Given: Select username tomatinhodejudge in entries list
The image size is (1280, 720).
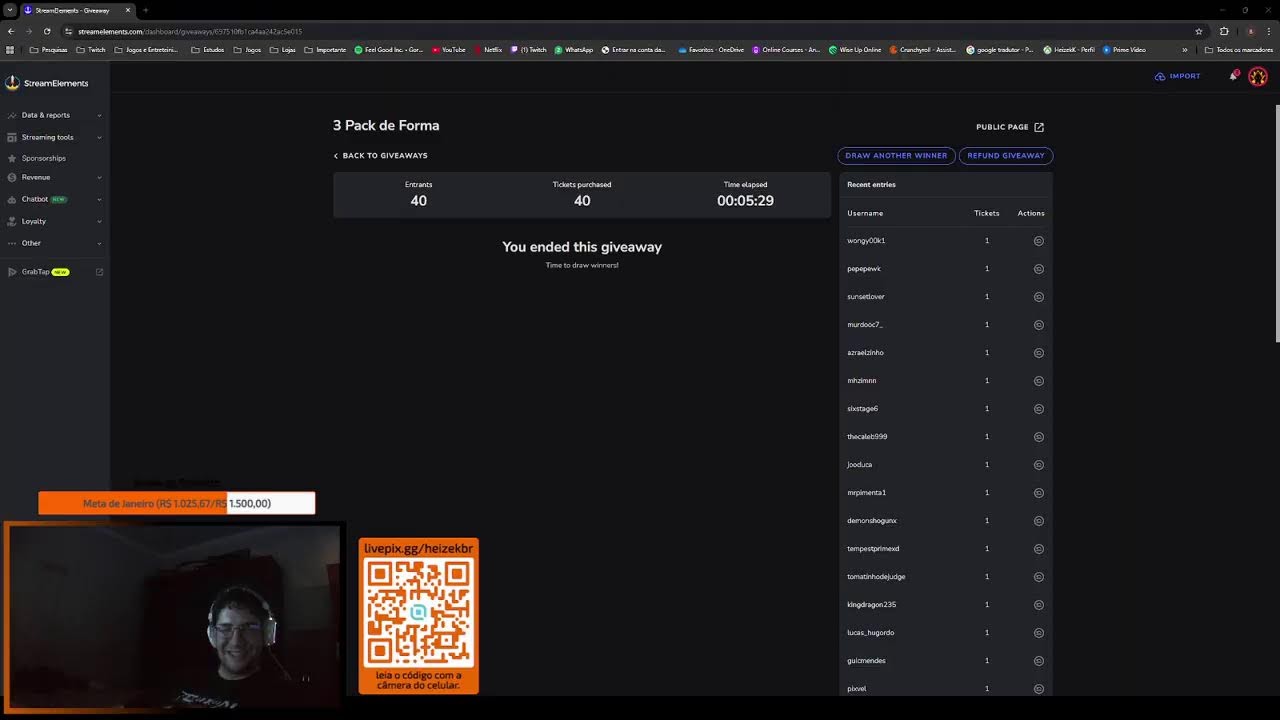Looking at the screenshot, I should [876, 577].
